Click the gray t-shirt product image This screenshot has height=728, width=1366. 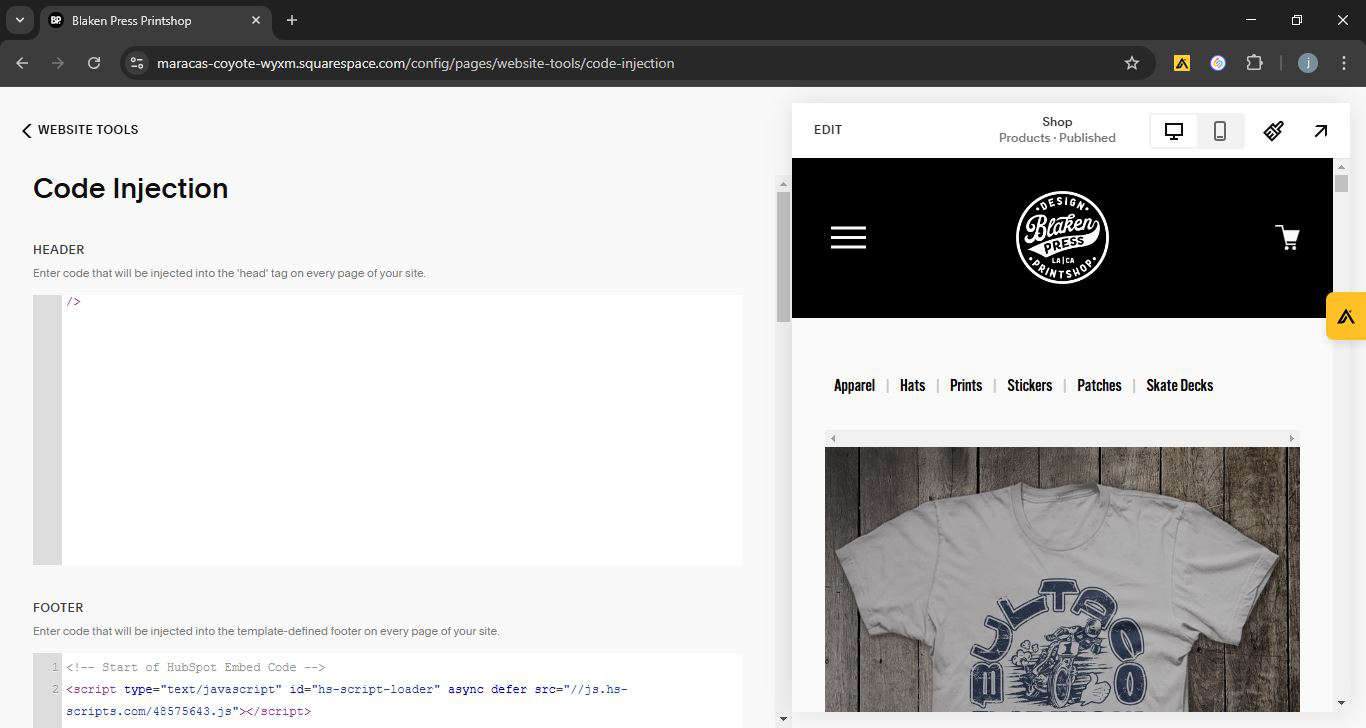tap(1062, 579)
